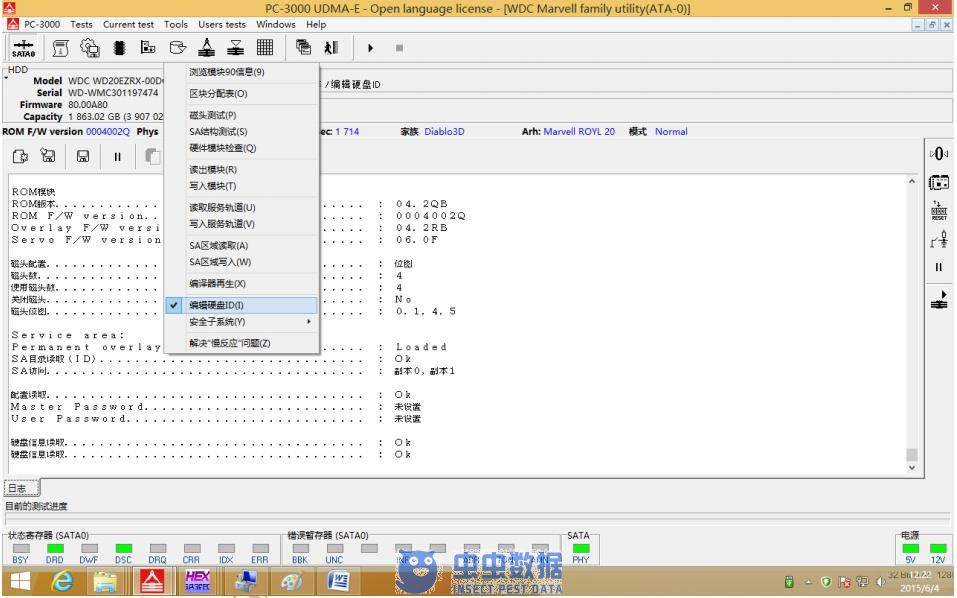Screen dimensions: 957x598
Task: Choose the 区块分配表(O) menu entry
Action: pos(242,94)
